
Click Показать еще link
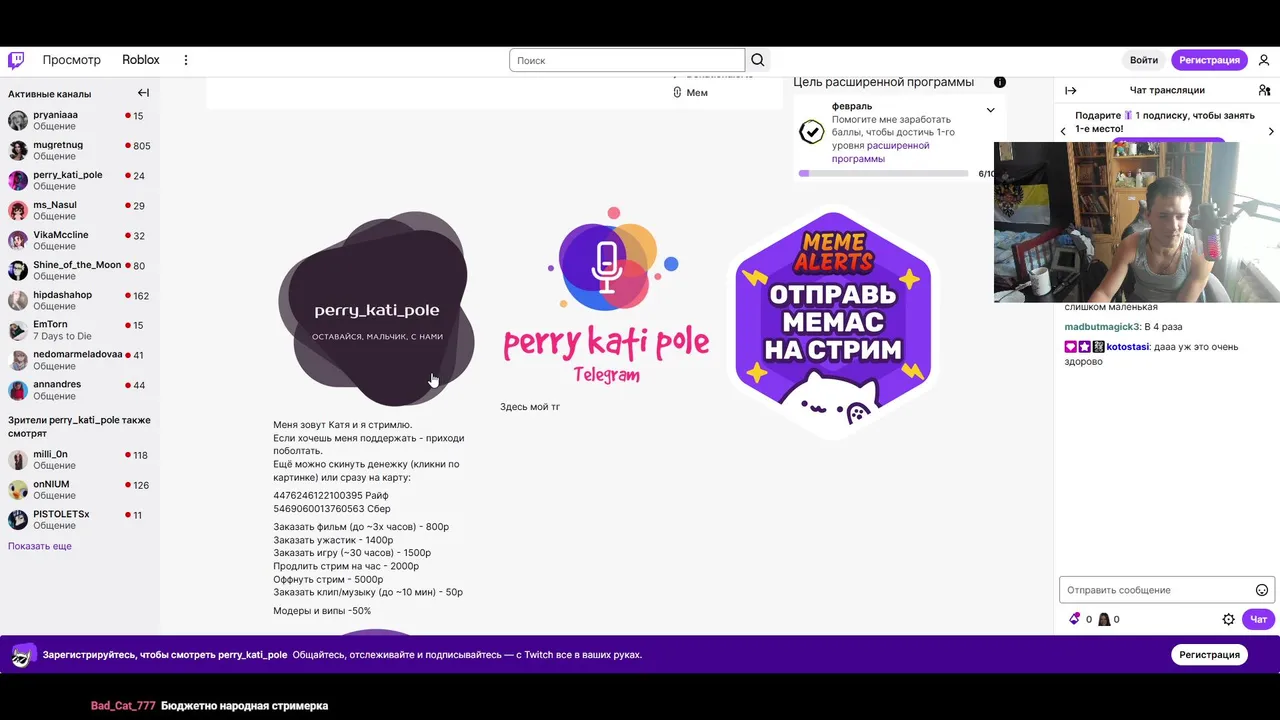point(40,546)
